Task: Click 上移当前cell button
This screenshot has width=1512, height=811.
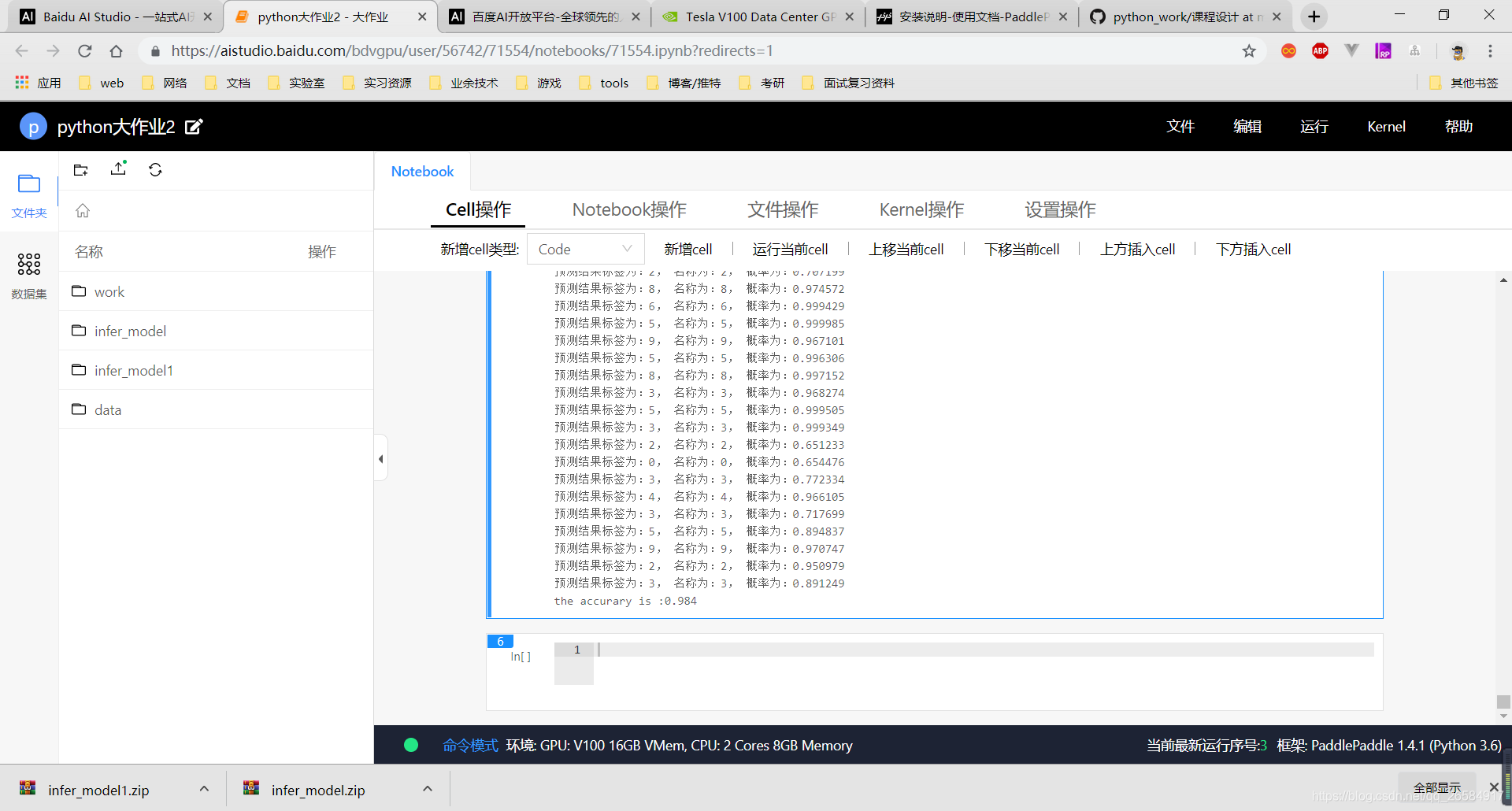Action: point(906,249)
